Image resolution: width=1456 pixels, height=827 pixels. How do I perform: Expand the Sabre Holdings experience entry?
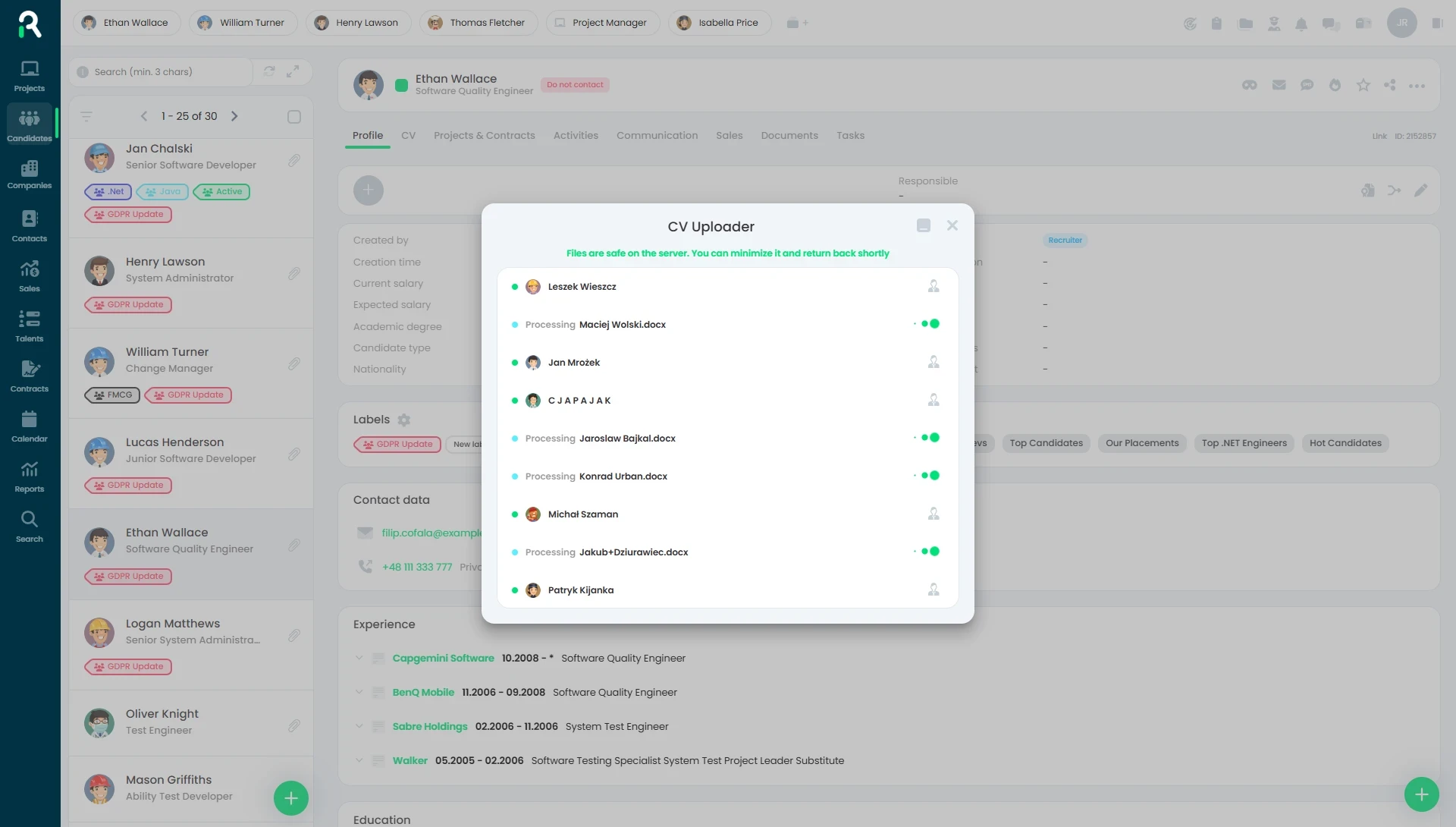point(358,726)
